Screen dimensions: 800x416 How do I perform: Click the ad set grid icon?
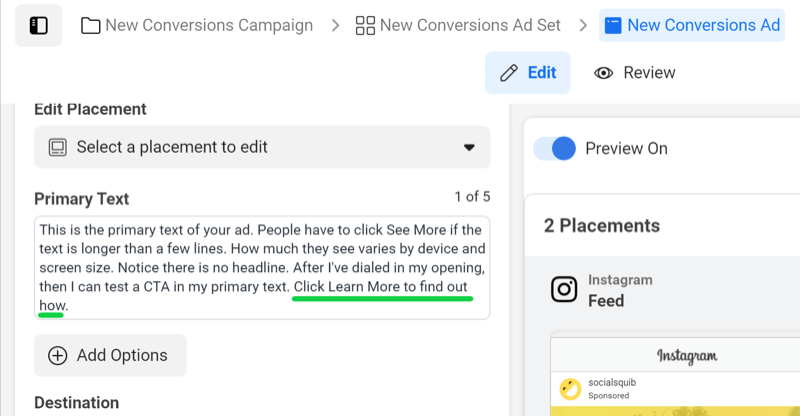(365, 25)
